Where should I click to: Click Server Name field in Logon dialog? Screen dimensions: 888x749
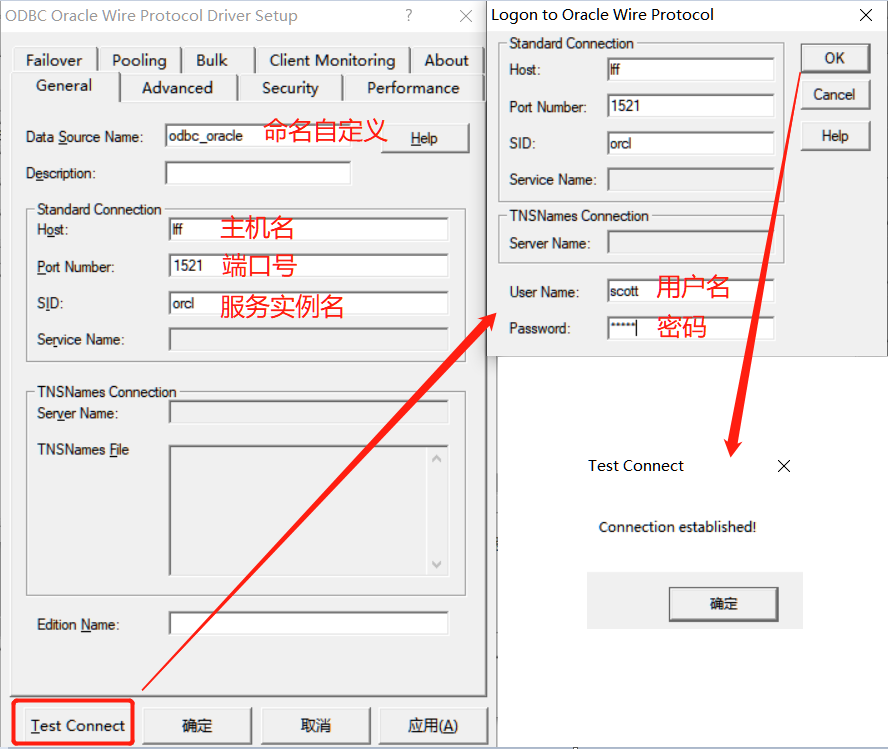click(x=690, y=243)
